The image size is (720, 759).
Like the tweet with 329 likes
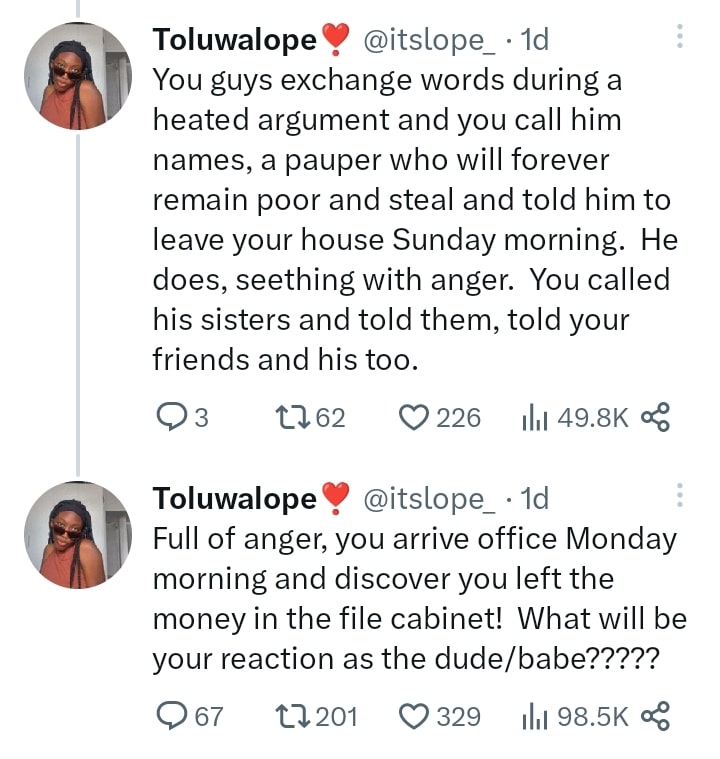[414, 716]
